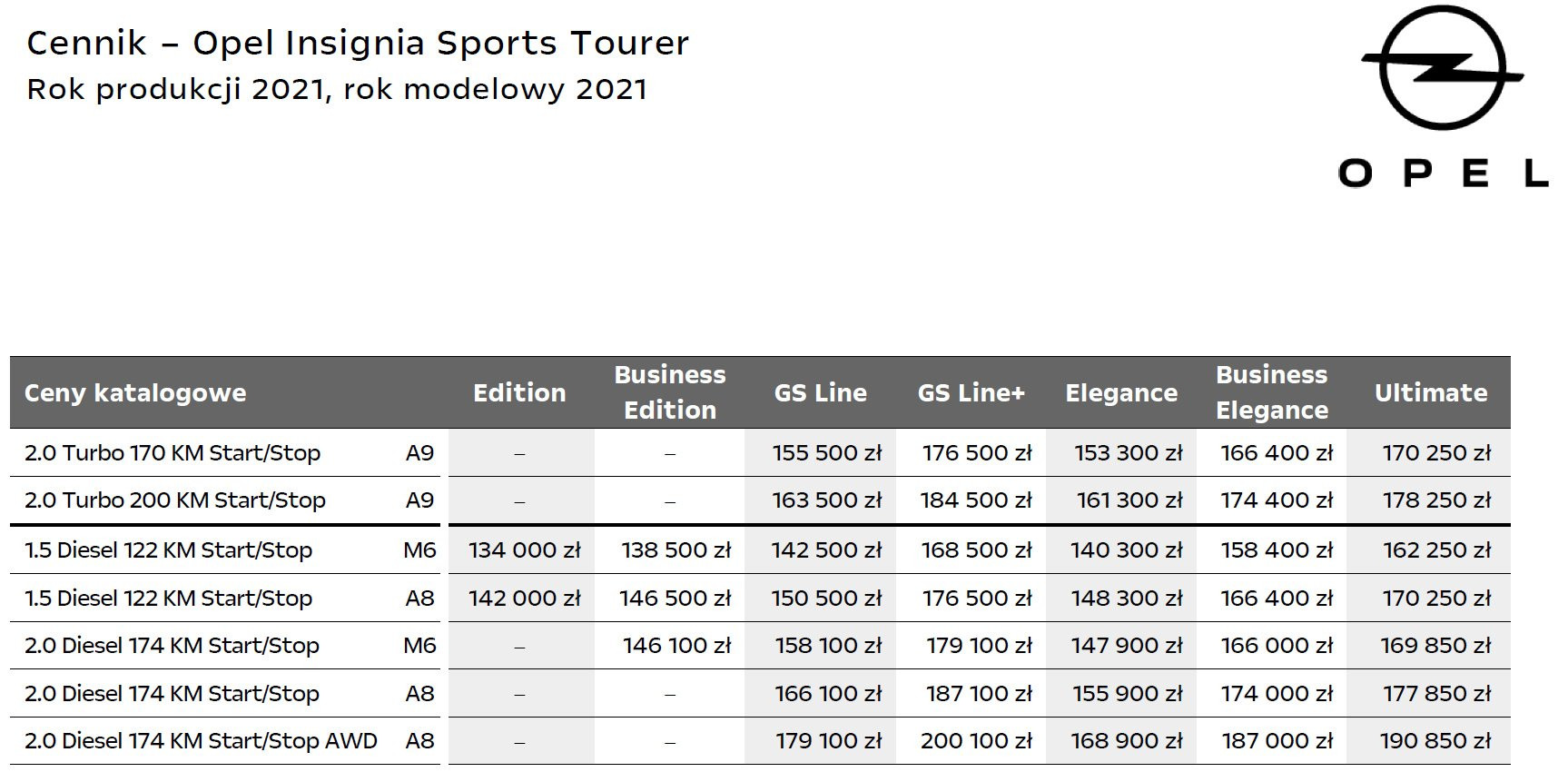Click the 134 000 zł price cell

point(524,549)
